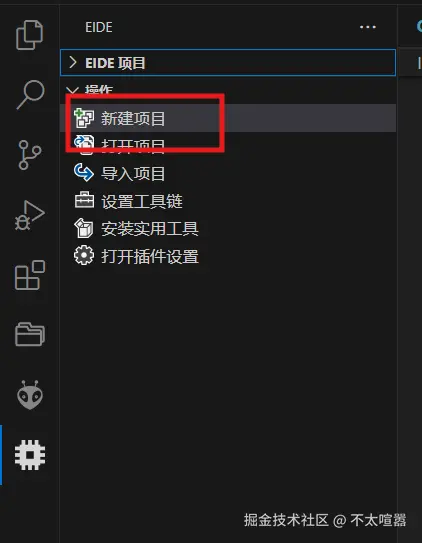Screen dimensions: 422x543
Task: Click the 新建项目 icon with green plus
Action: 84,118
